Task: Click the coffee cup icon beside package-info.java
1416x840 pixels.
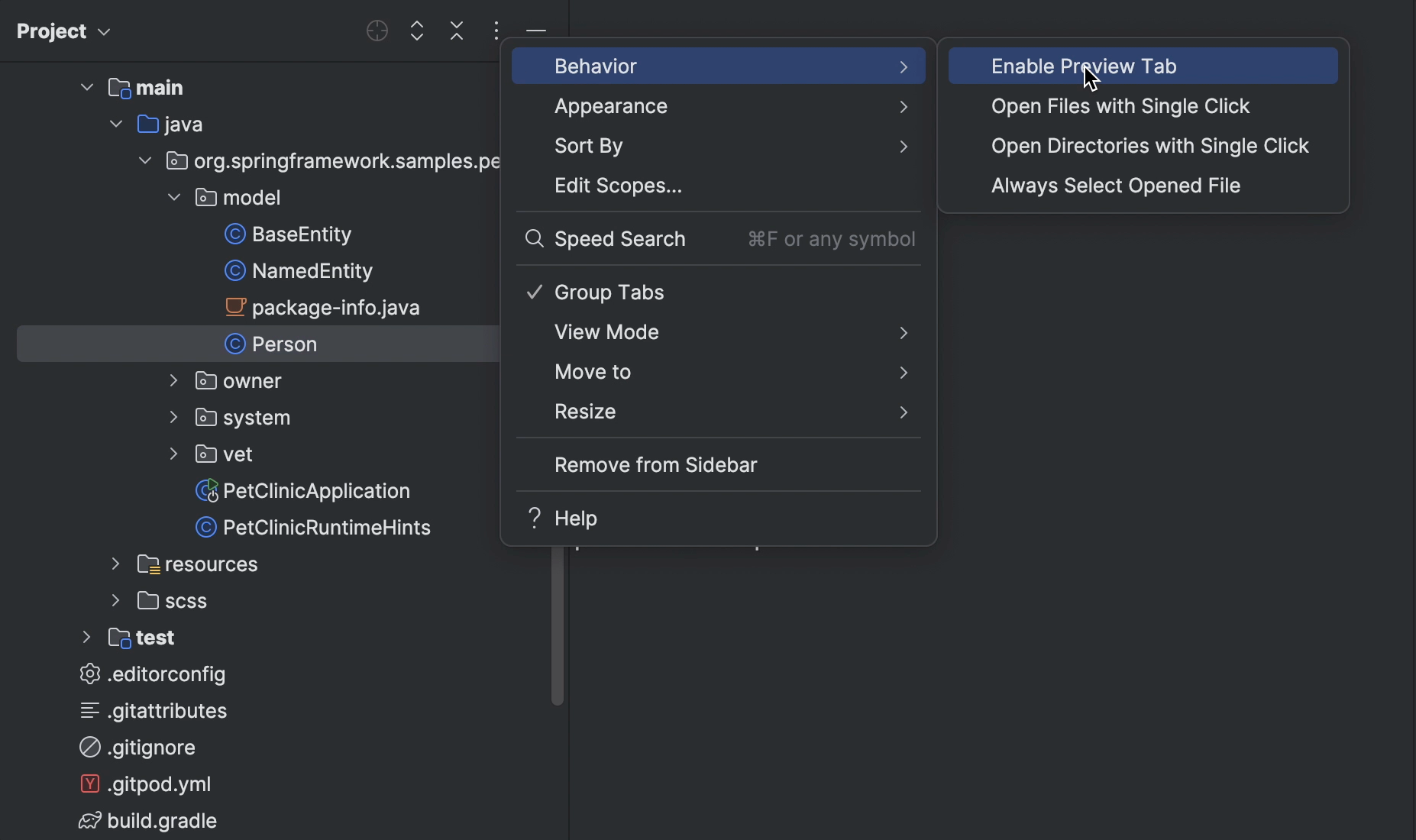Action: (235, 308)
